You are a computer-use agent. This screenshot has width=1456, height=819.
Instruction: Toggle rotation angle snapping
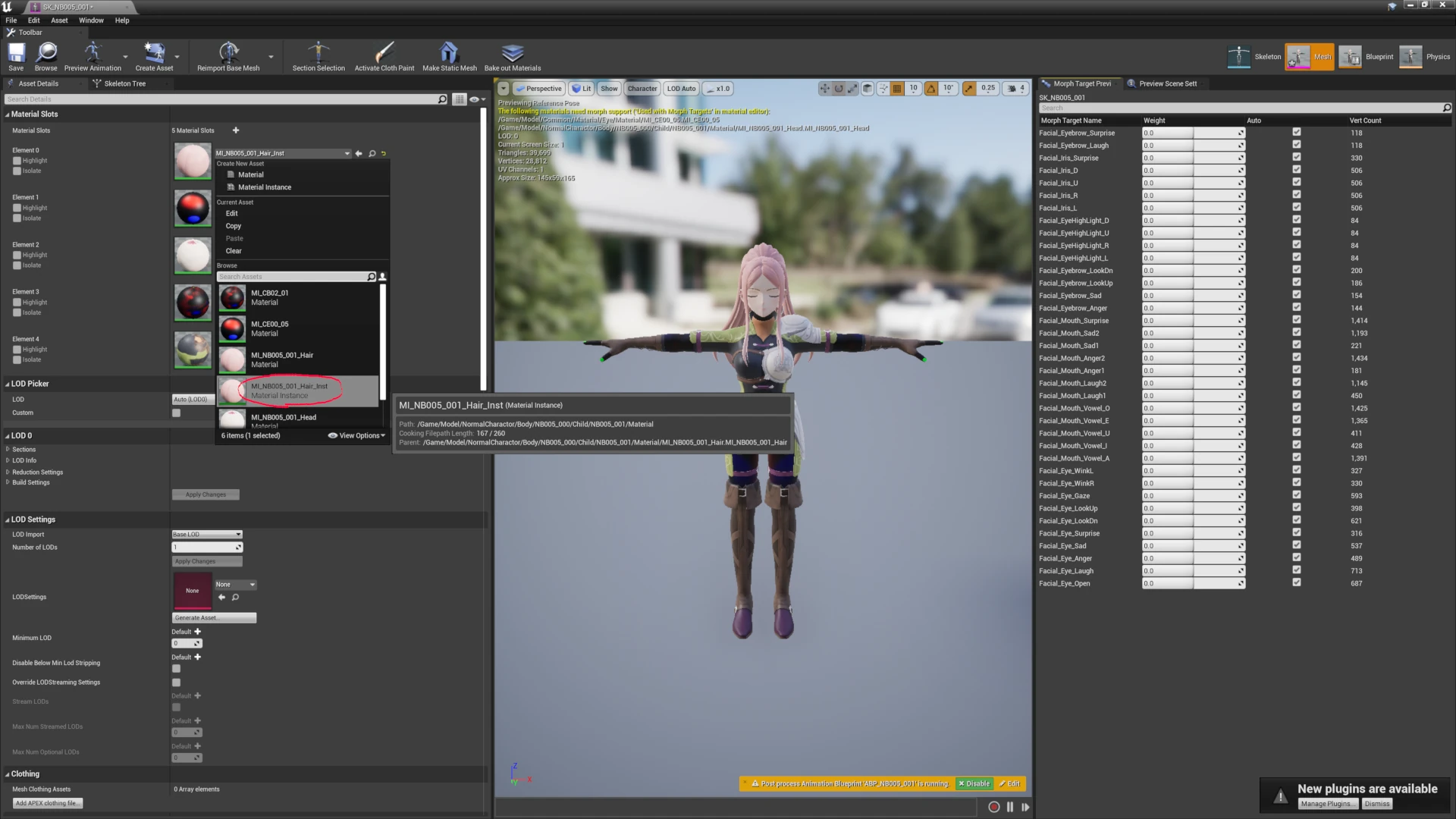click(x=931, y=89)
